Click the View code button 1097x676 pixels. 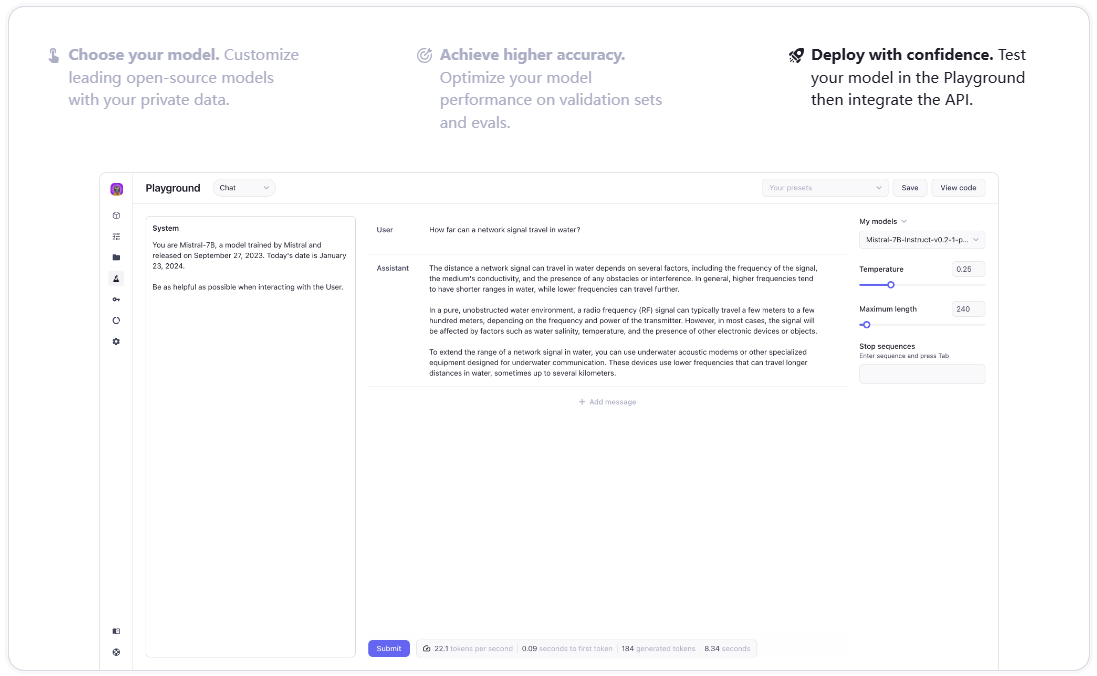coord(957,188)
